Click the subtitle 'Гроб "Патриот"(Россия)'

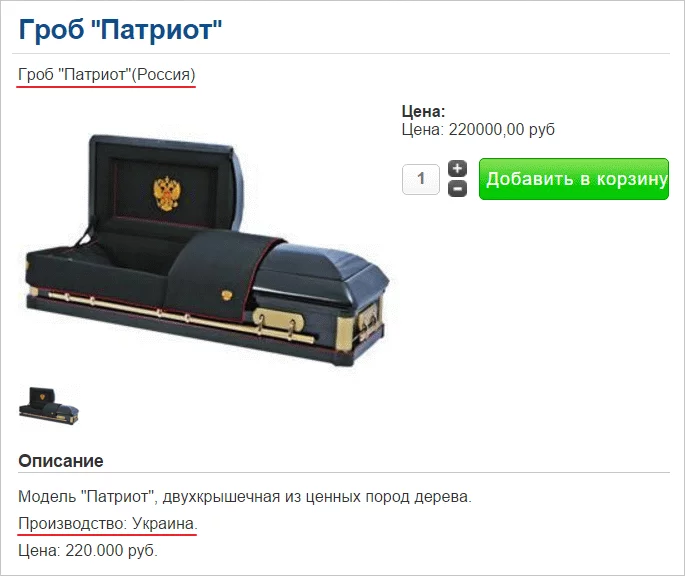pos(107,75)
